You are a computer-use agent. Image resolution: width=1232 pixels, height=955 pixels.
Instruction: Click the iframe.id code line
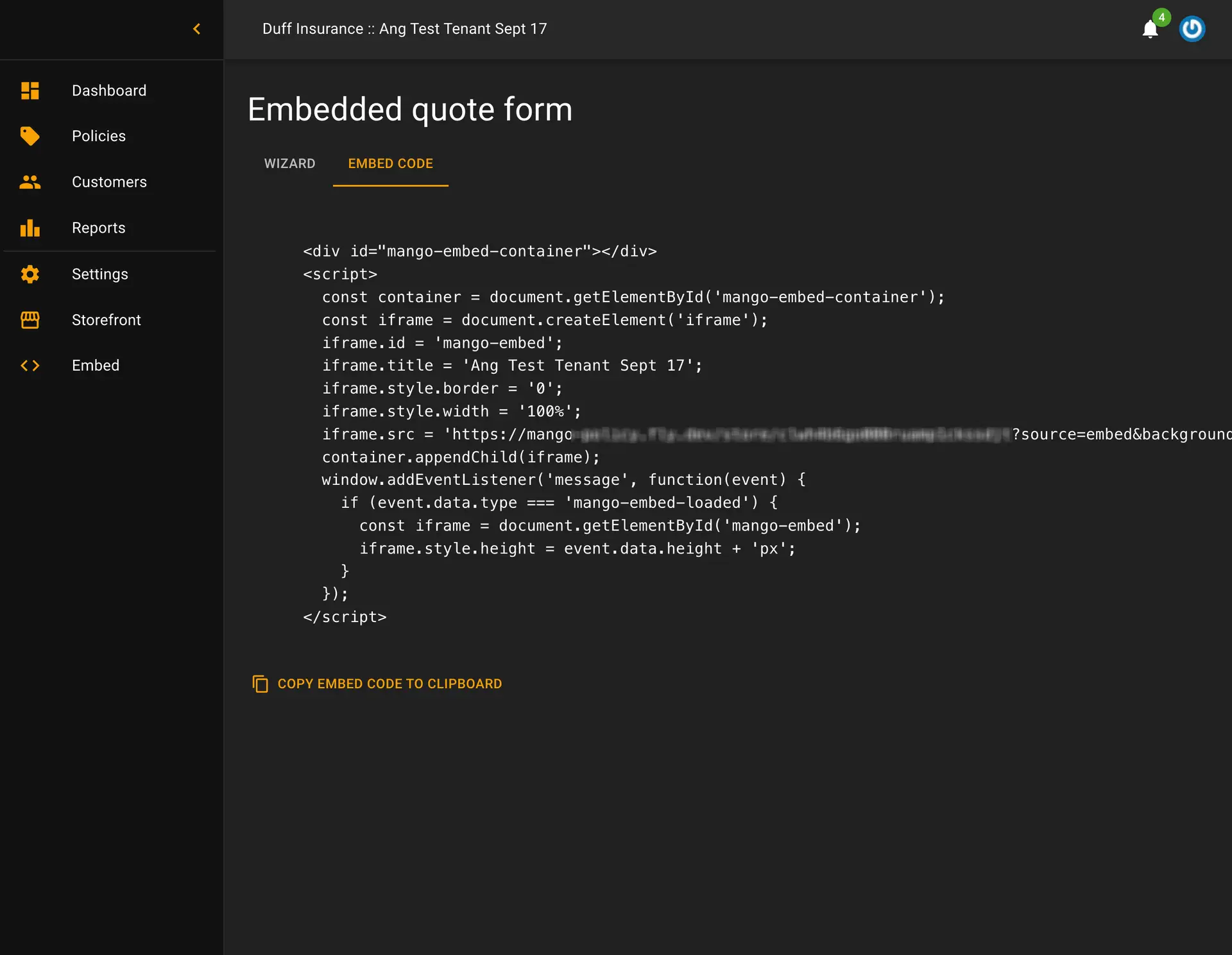(x=442, y=343)
